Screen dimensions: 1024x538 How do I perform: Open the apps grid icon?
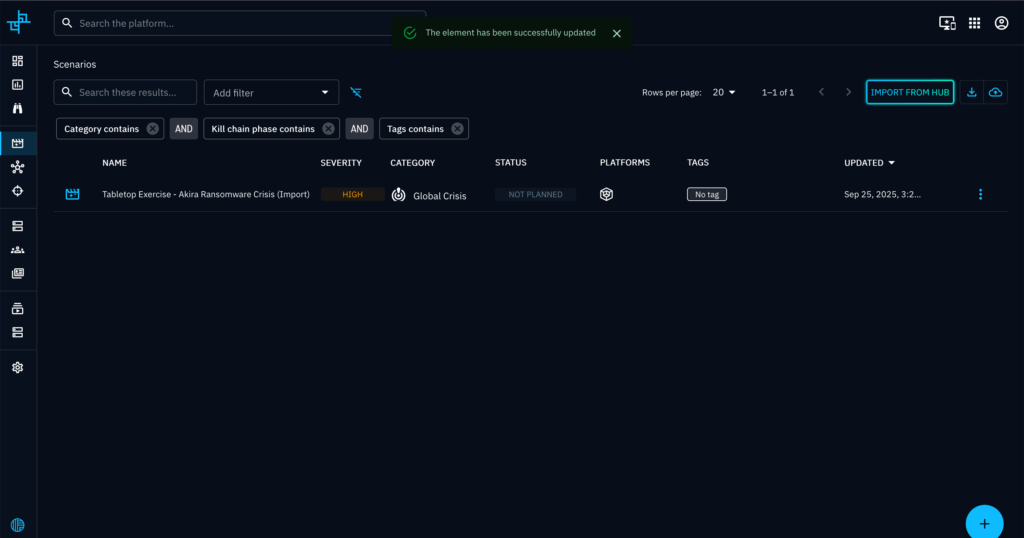tap(974, 23)
